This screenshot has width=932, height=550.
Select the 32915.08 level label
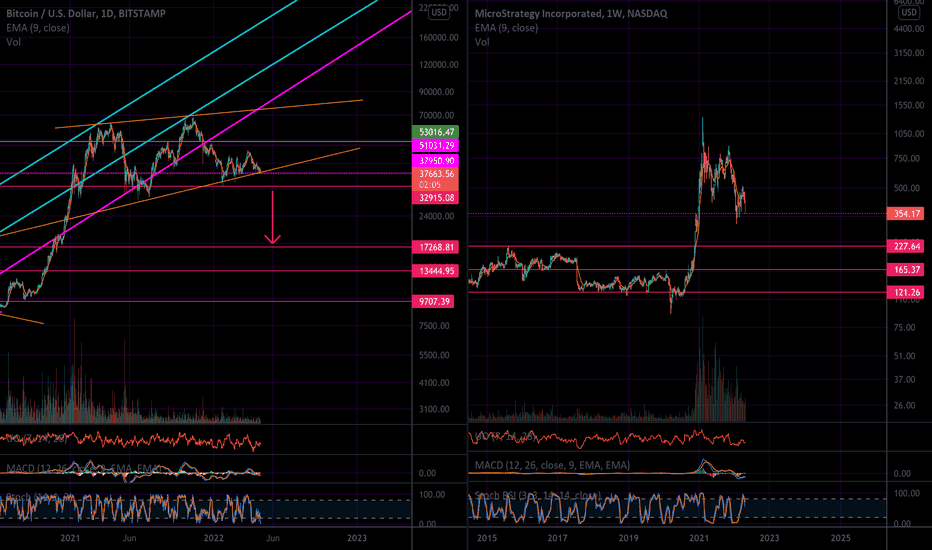point(435,198)
